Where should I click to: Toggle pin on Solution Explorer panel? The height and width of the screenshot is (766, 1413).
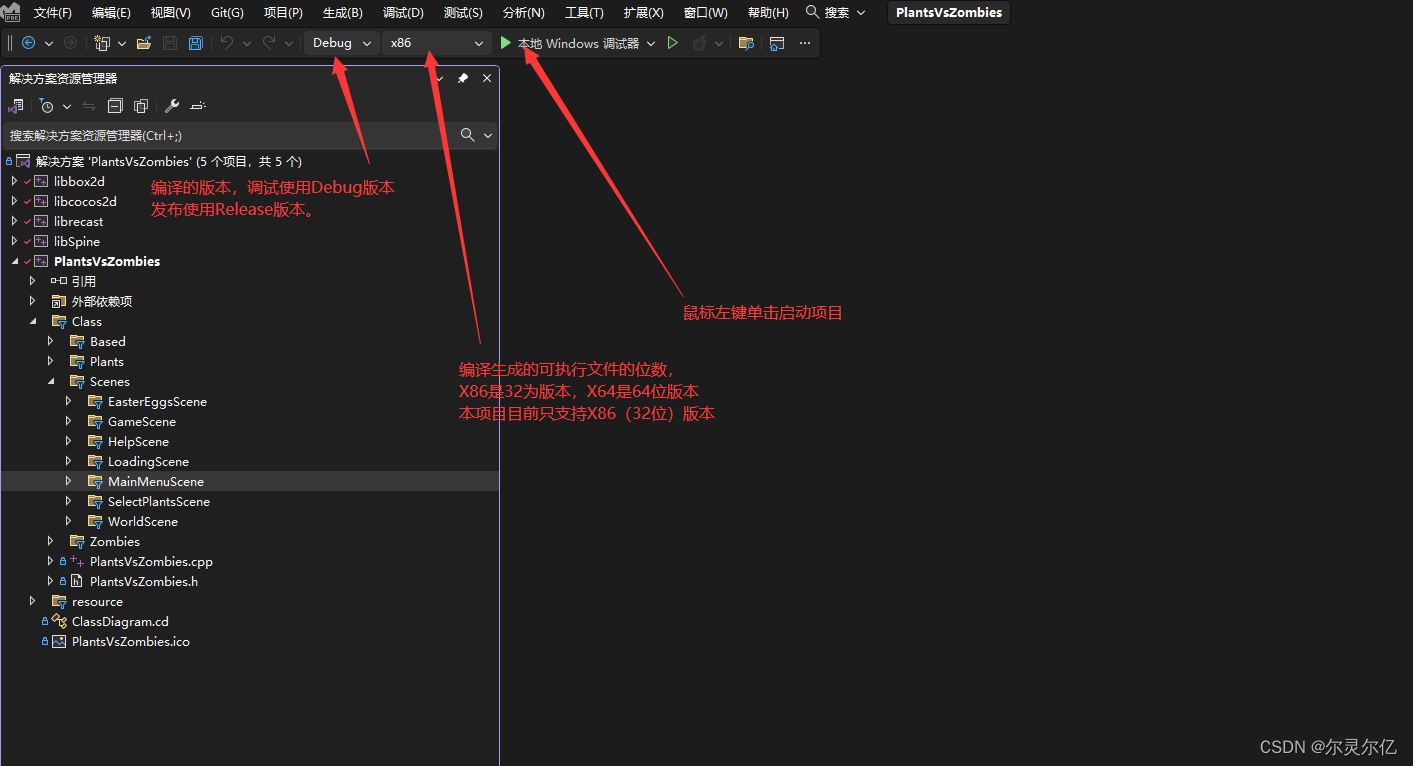coord(463,78)
